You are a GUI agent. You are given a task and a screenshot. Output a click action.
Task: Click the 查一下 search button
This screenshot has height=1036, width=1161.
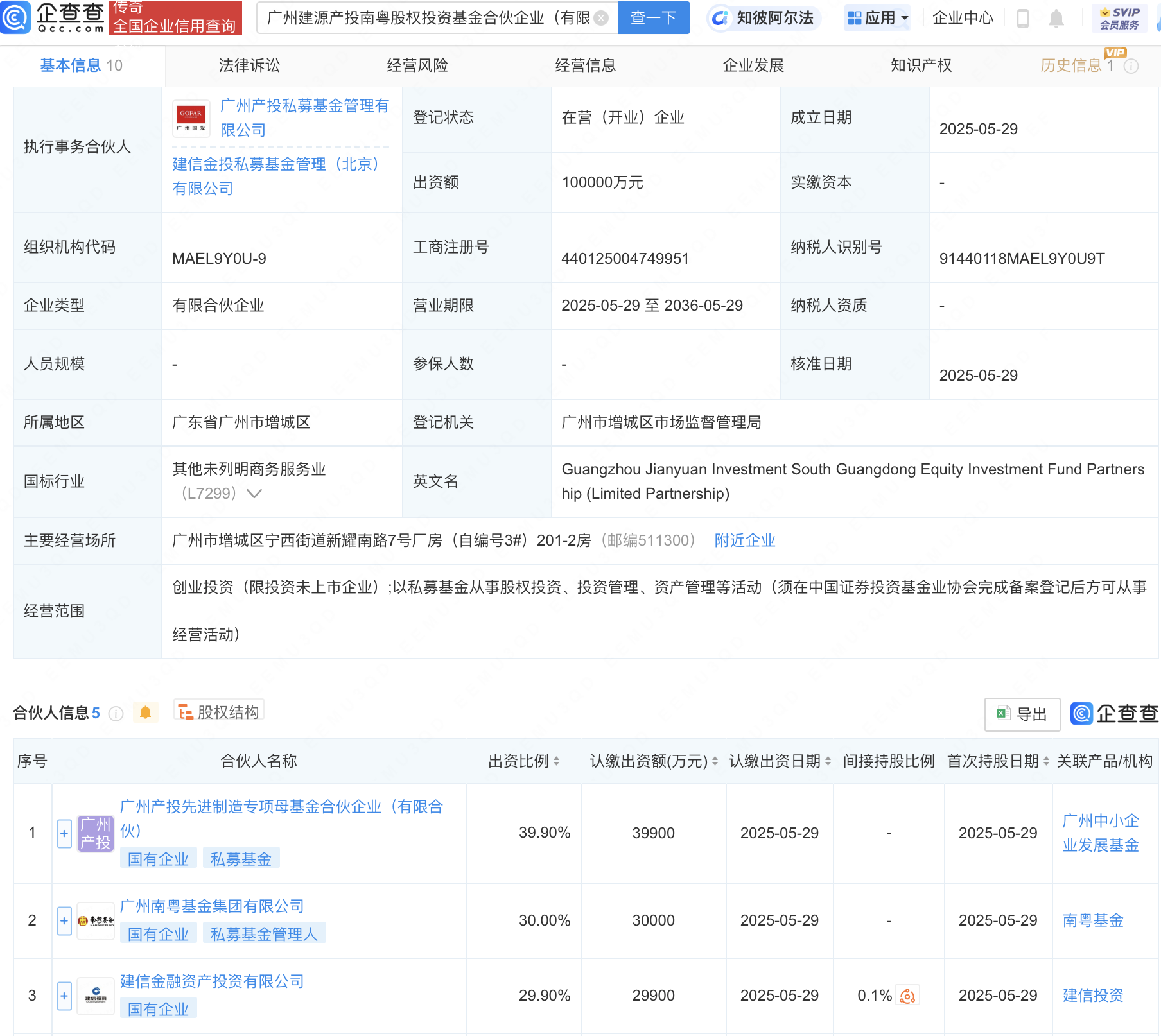653,18
